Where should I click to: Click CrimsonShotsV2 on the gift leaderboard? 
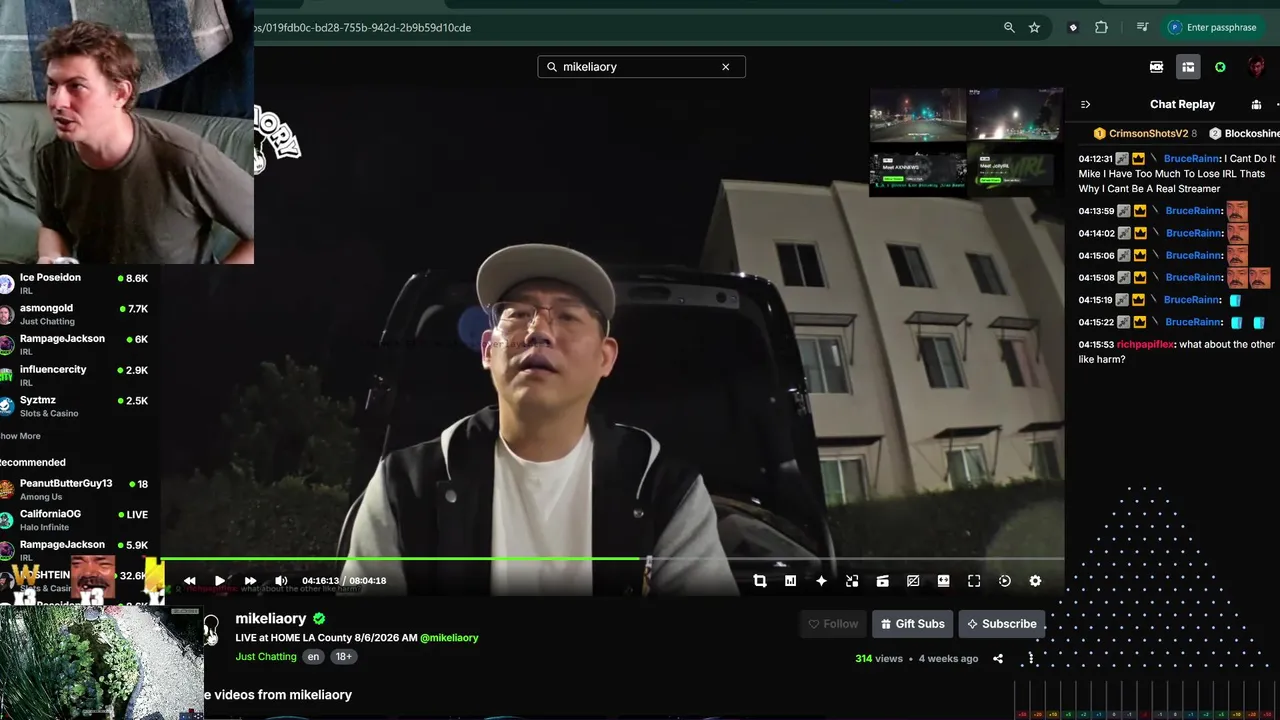[1148, 134]
